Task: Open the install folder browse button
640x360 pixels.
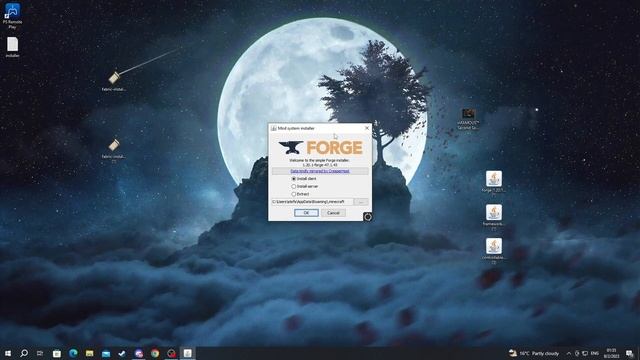Action: click(361, 202)
